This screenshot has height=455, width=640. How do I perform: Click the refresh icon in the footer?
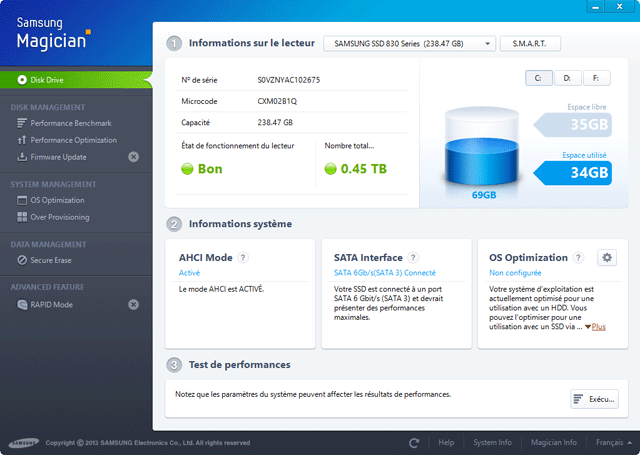pos(414,442)
